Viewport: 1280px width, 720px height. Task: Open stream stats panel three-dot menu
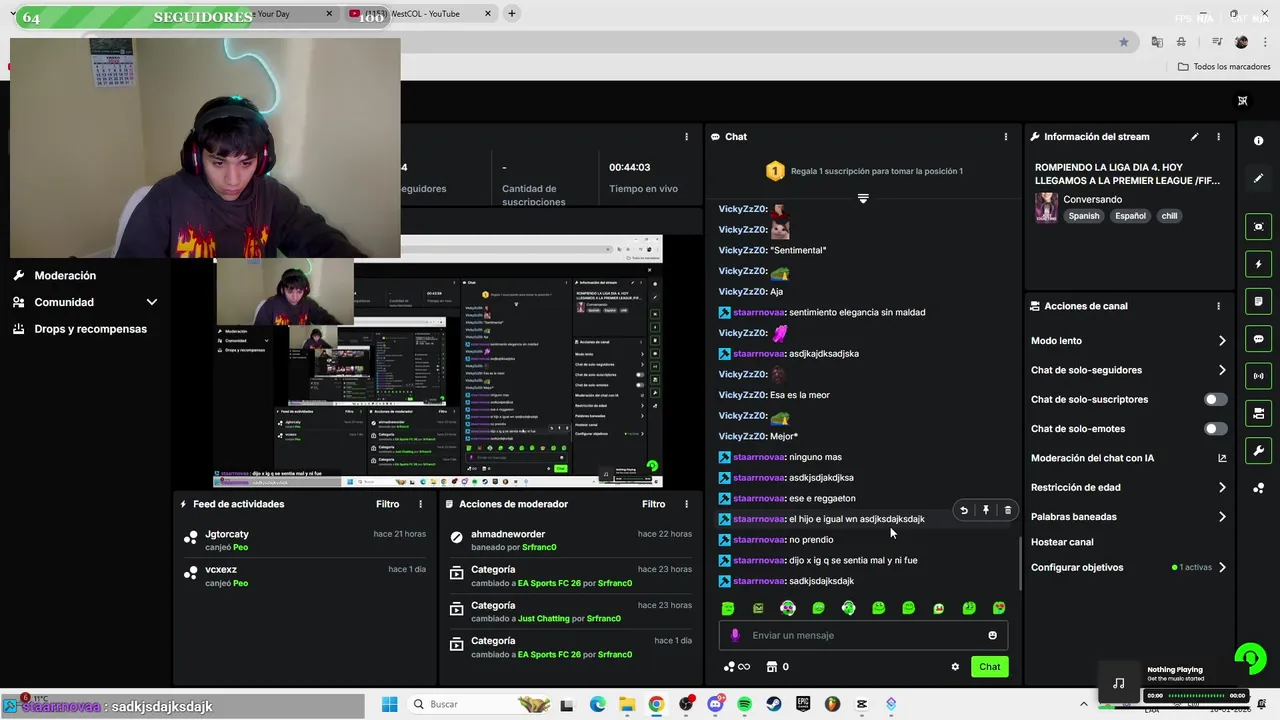click(x=686, y=137)
